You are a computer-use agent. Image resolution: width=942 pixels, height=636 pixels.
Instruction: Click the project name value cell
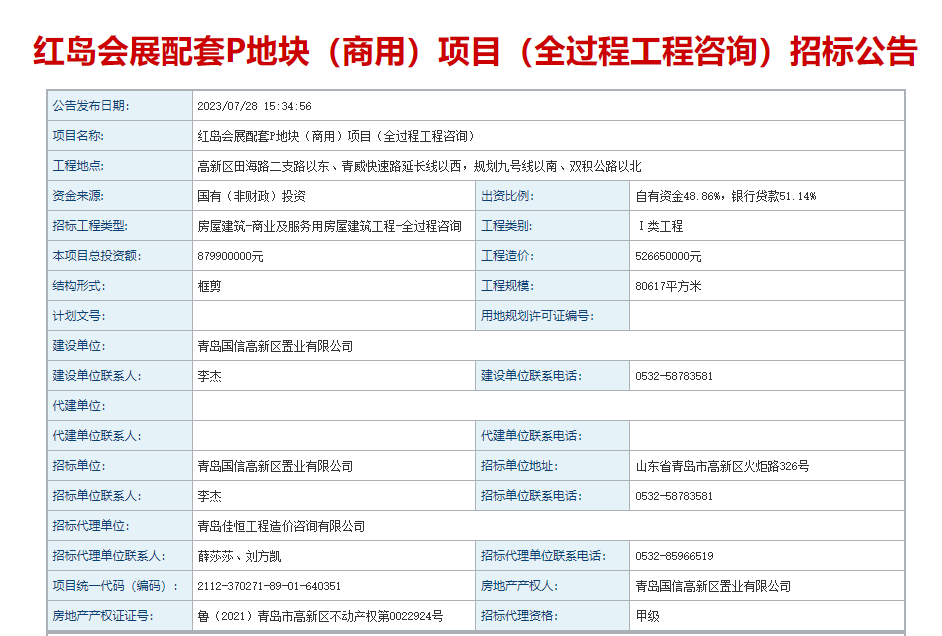(x=336, y=136)
